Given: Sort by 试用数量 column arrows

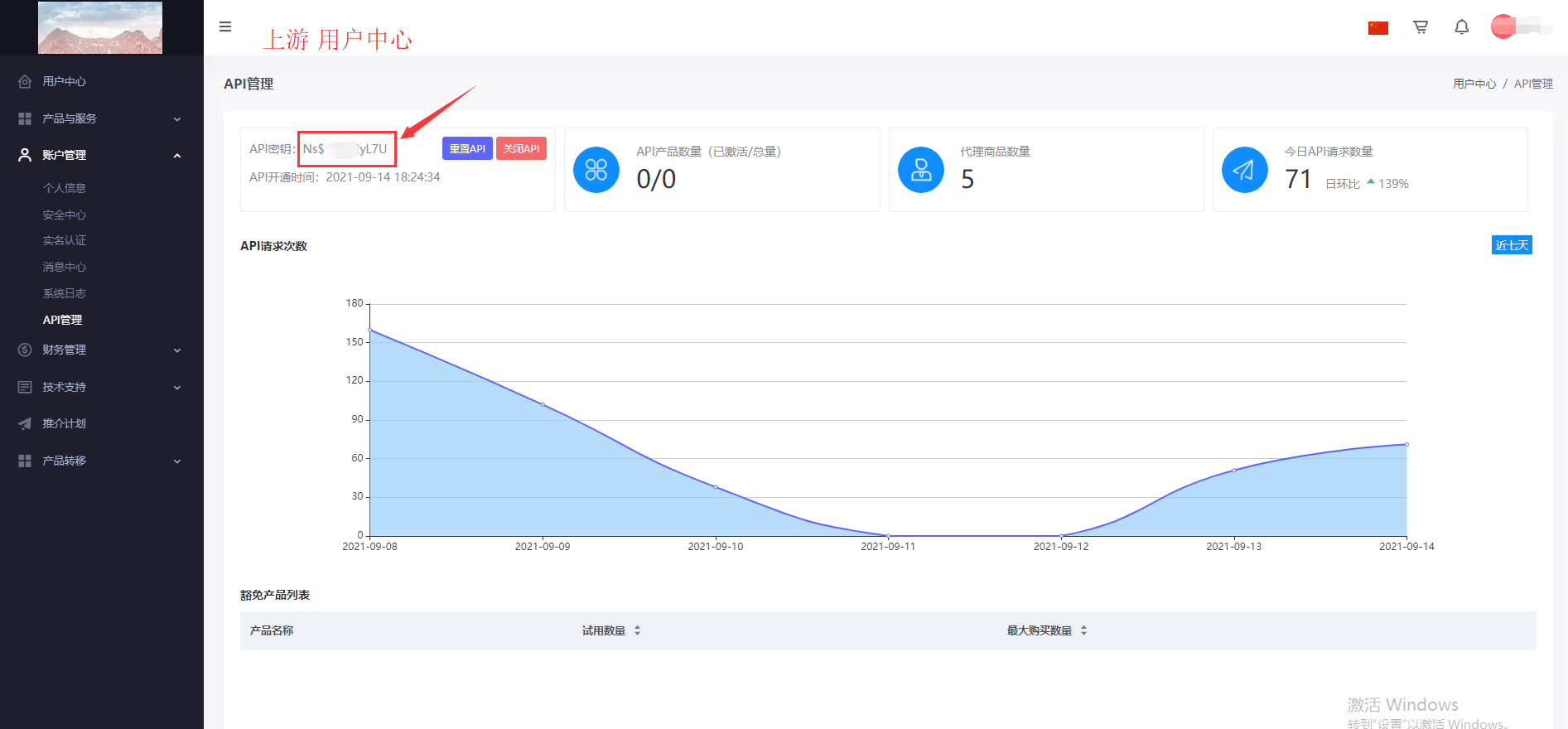Looking at the screenshot, I should point(637,630).
